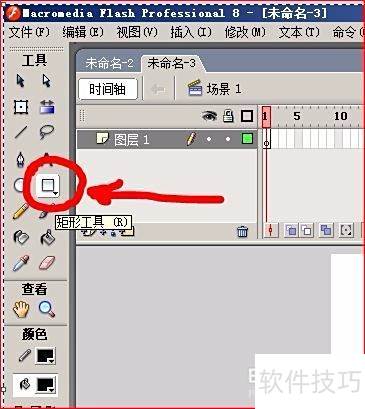Image resolution: width=365 pixels, height=409 pixels.
Task: Toggle lock dot for 图层 1
Action: [x=228, y=139]
